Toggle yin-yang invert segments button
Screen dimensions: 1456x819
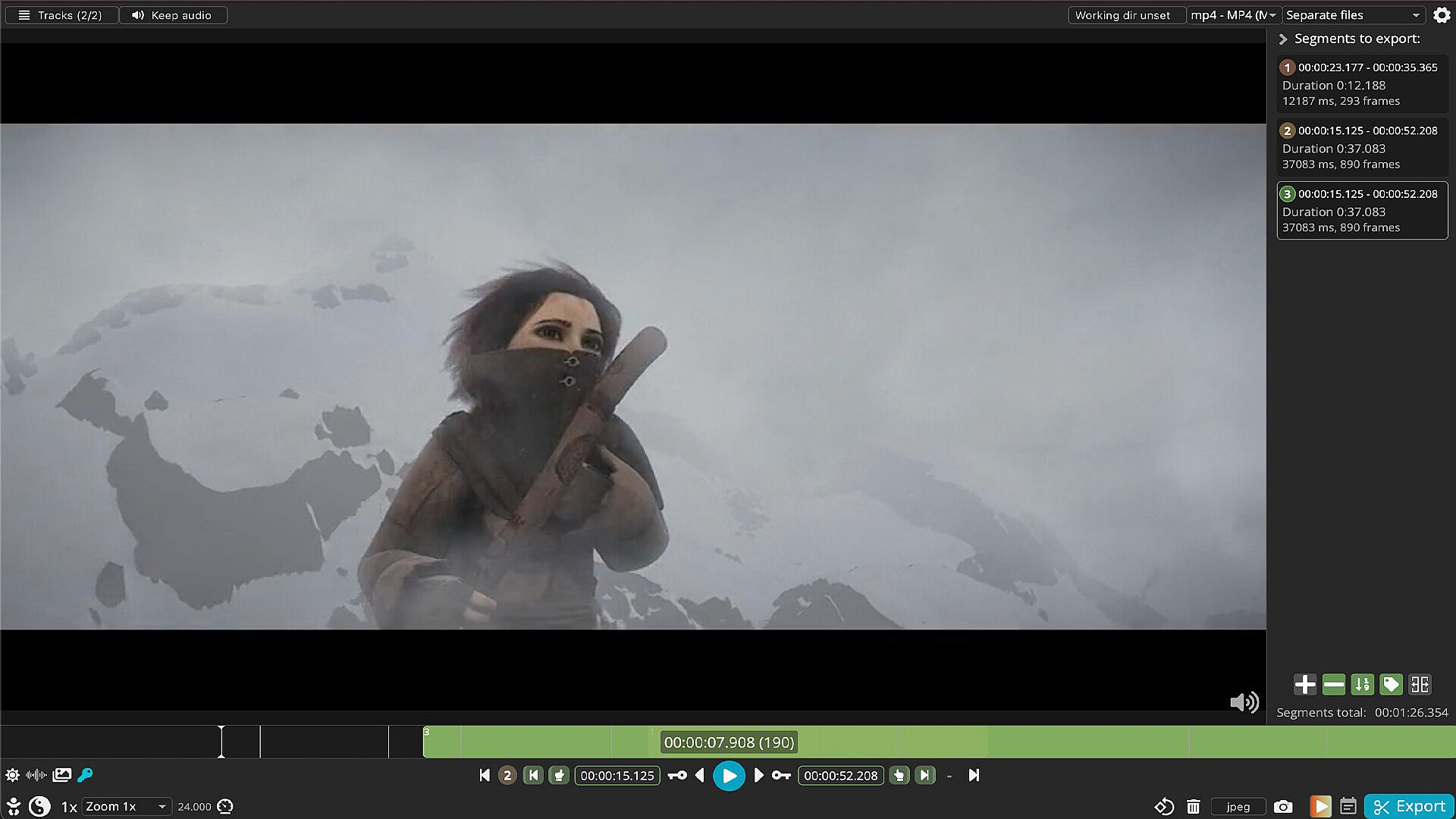coord(39,806)
